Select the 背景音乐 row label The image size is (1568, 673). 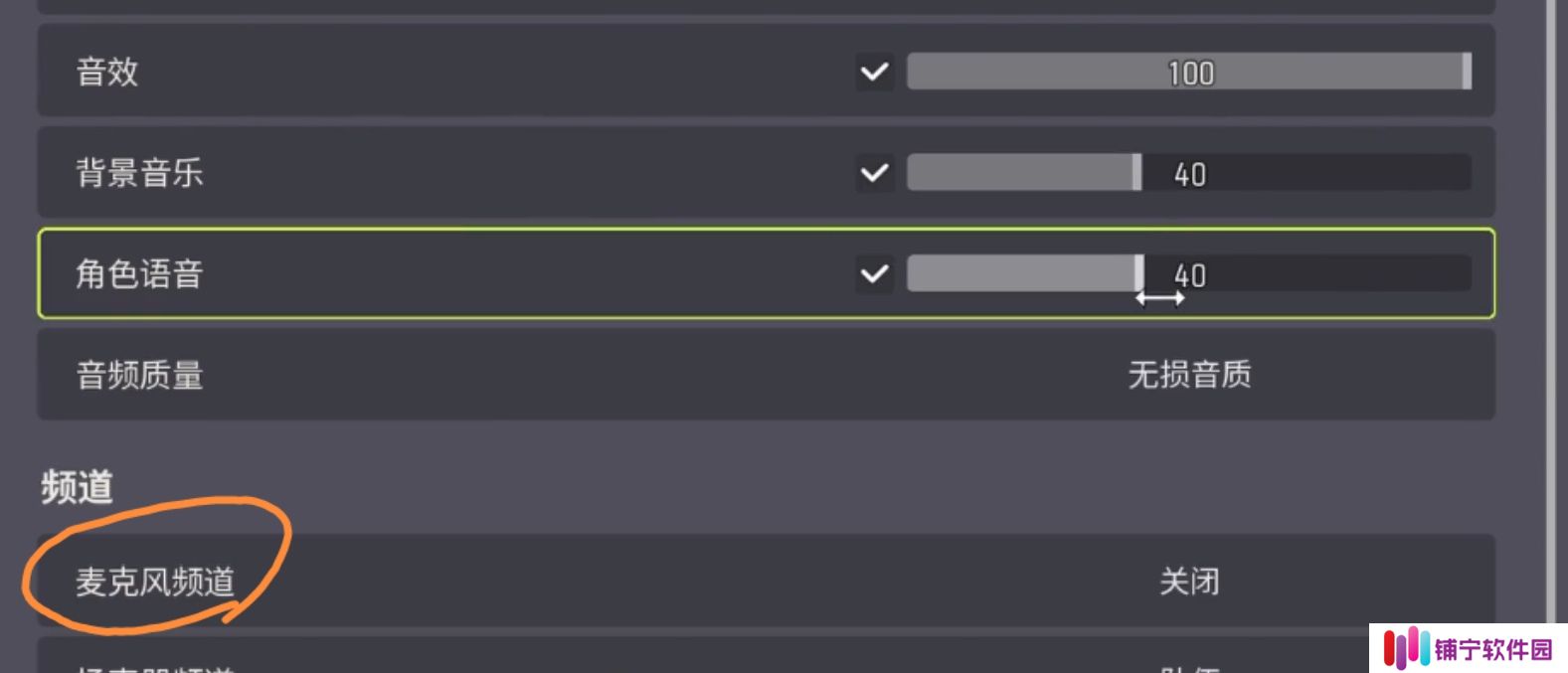point(139,173)
